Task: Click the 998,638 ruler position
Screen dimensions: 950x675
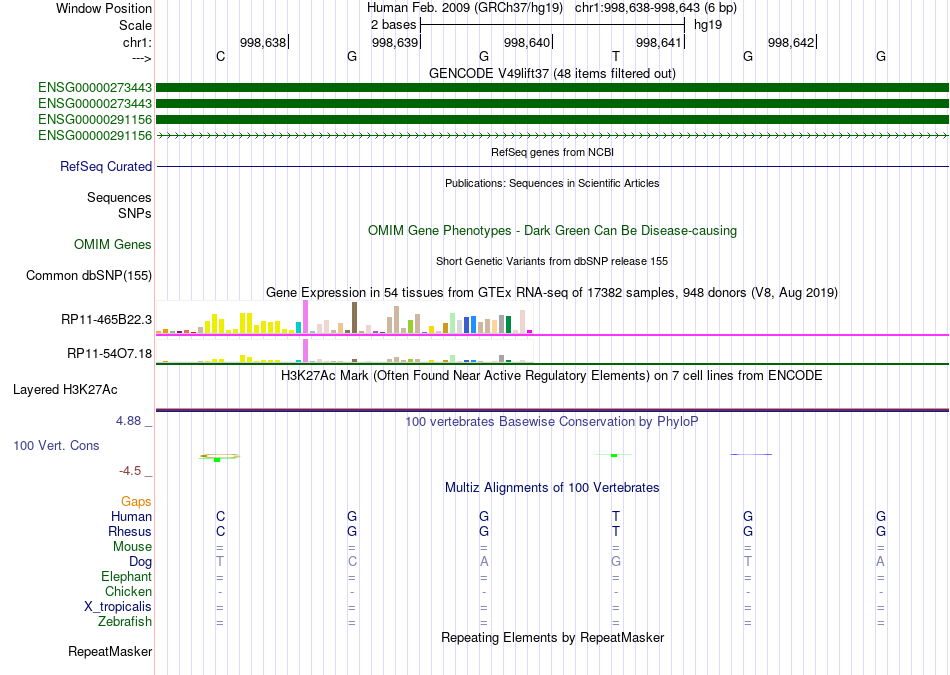Action: (263, 42)
